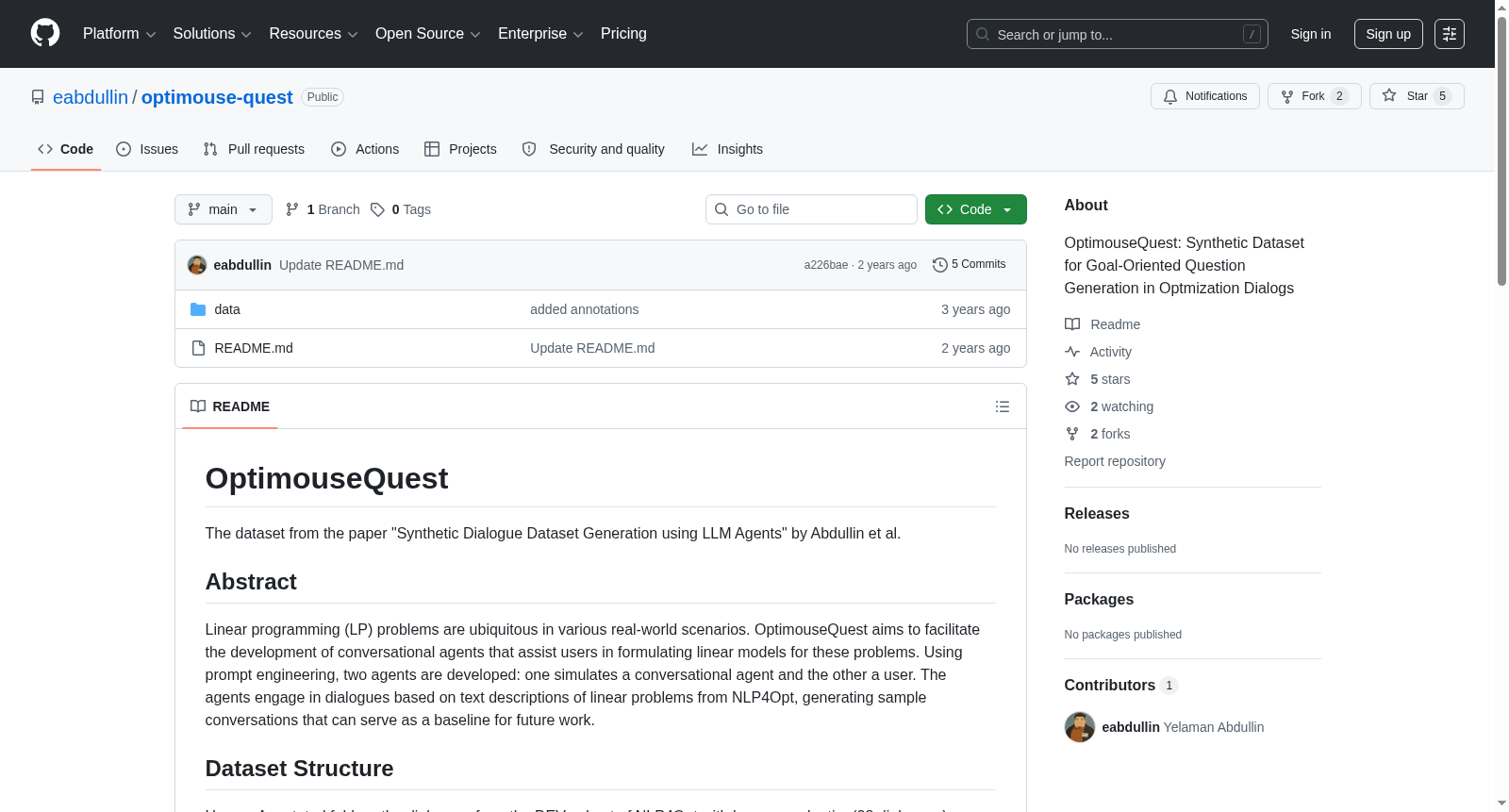Open the README.md file
Image resolution: width=1509 pixels, height=812 pixels.
[254, 348]
